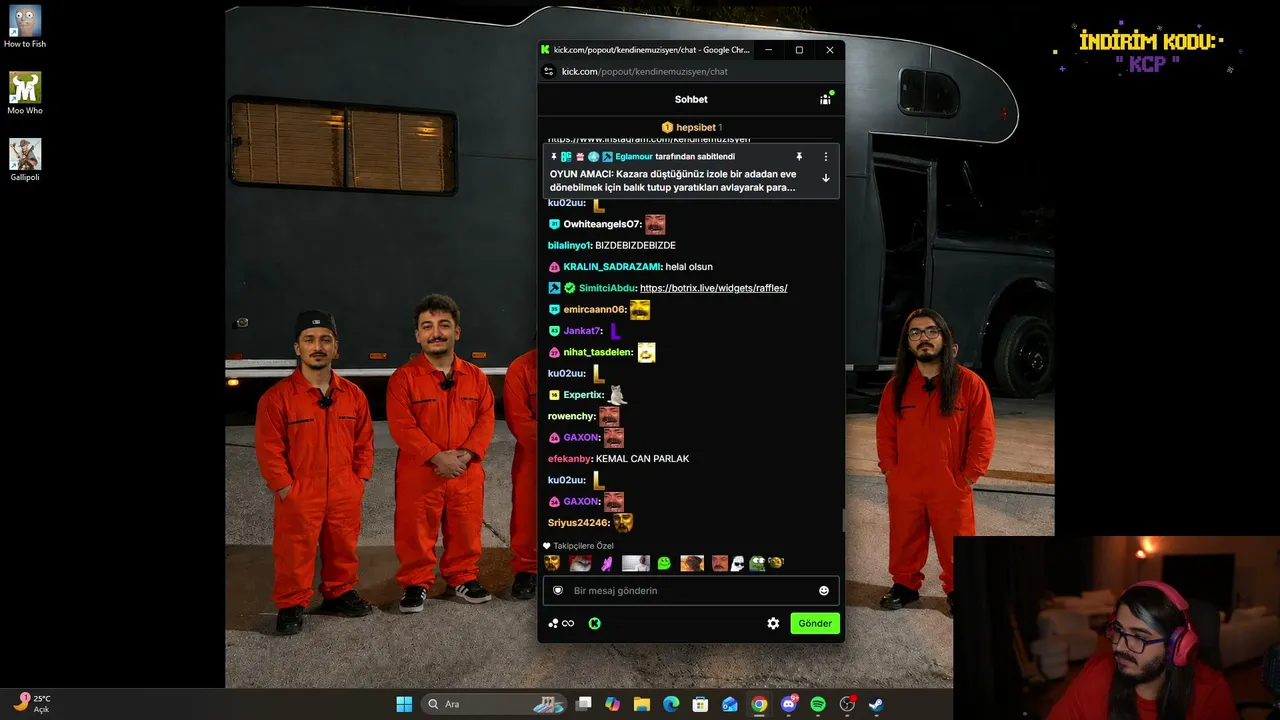
Task: Launch Copilot from the taskbar
Action: [x=613, y=704]
